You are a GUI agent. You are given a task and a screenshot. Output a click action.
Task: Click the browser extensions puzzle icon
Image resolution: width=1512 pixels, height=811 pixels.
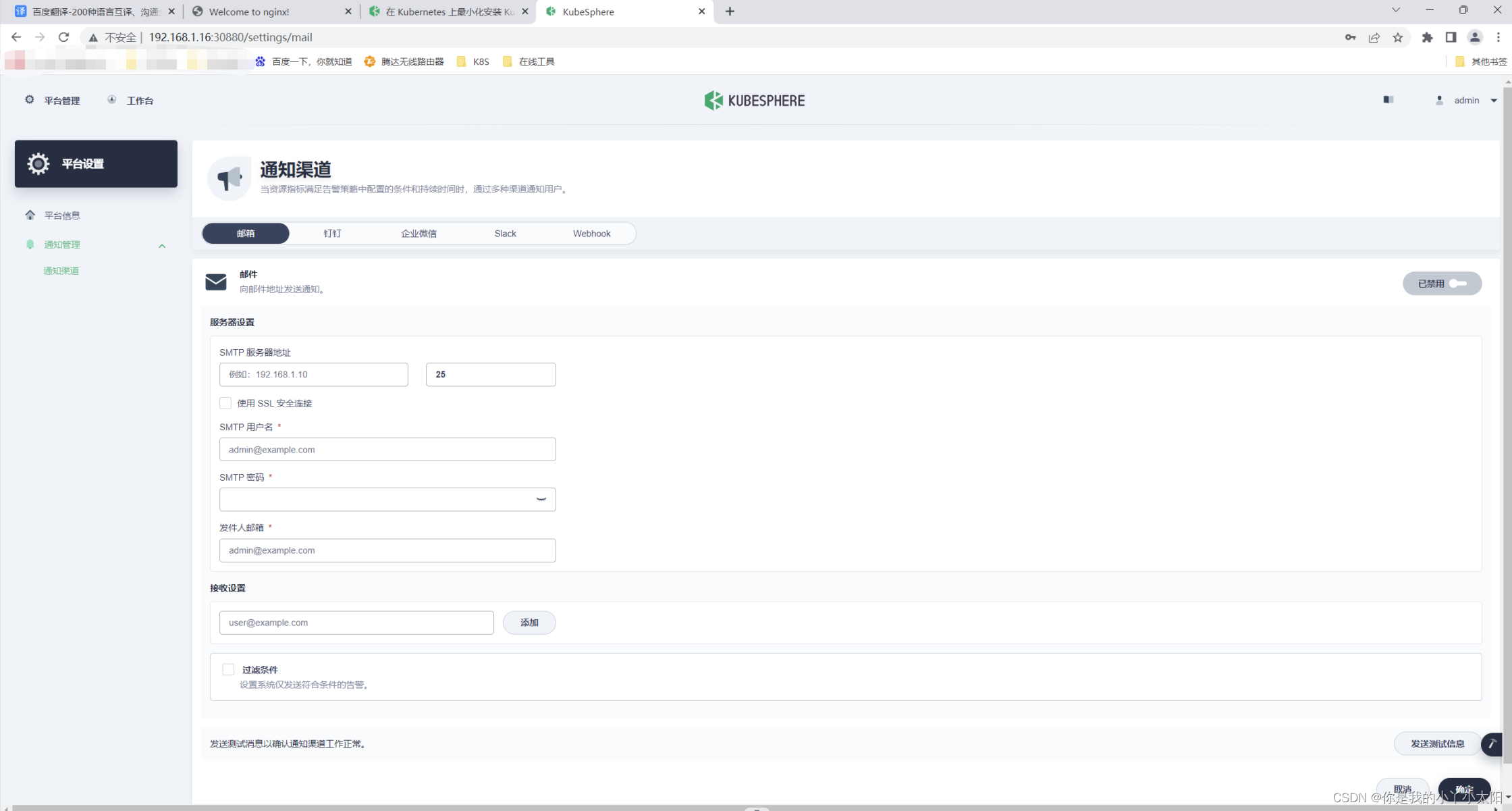tap(1426, 37)
